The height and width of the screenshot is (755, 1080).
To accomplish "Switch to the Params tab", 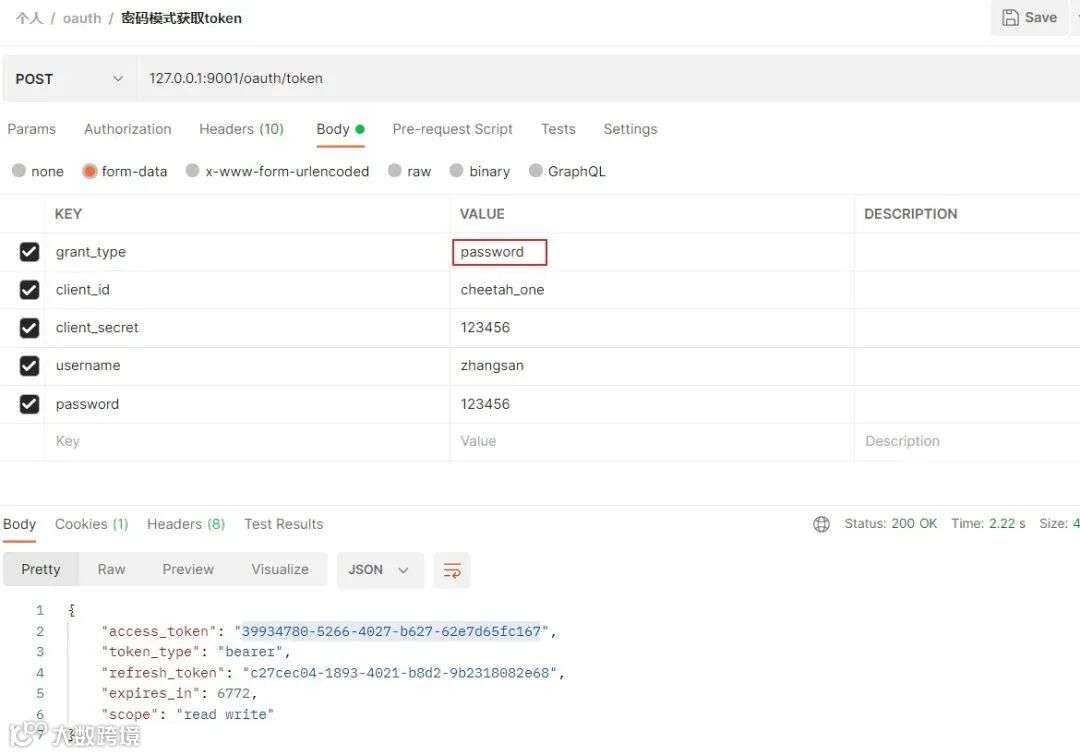I will (x=32, y=129).
